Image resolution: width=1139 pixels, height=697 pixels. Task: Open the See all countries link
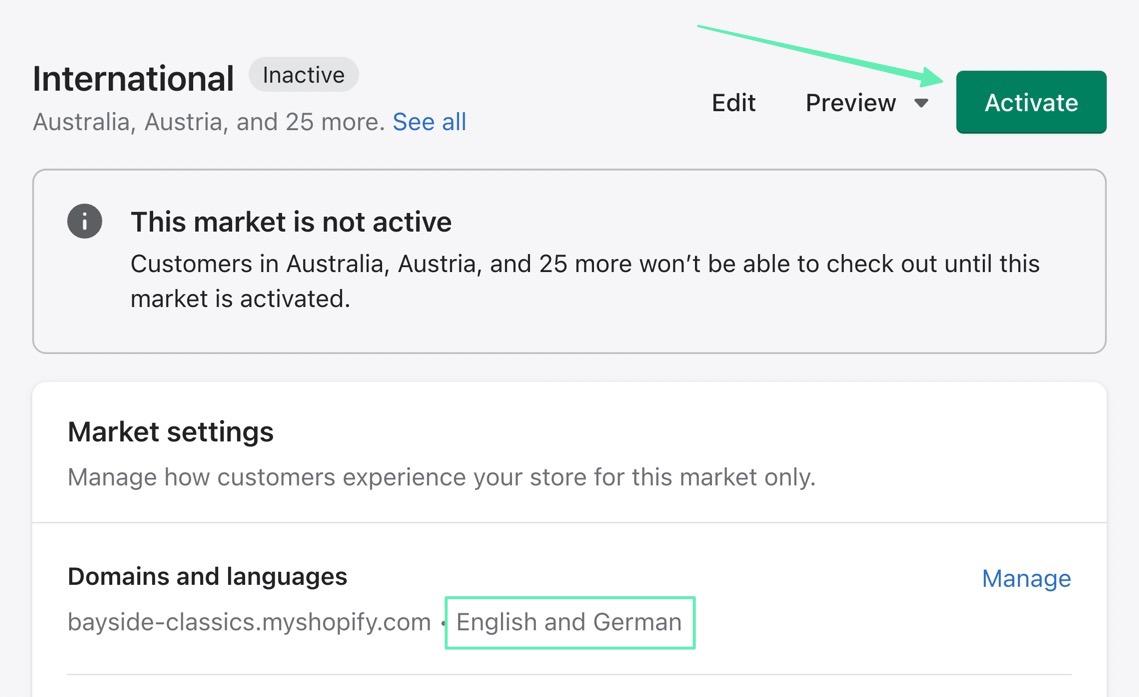tap(429, 122)
